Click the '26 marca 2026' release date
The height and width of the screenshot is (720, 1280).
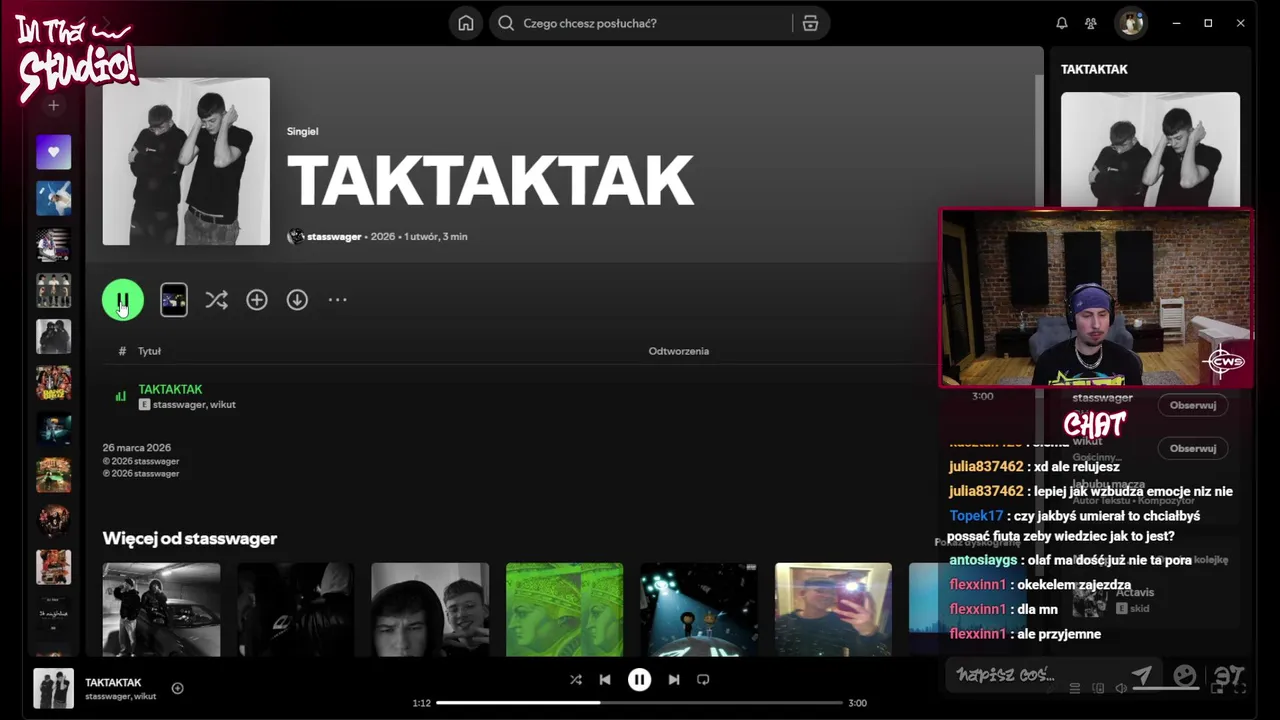[x=137, y=448]
